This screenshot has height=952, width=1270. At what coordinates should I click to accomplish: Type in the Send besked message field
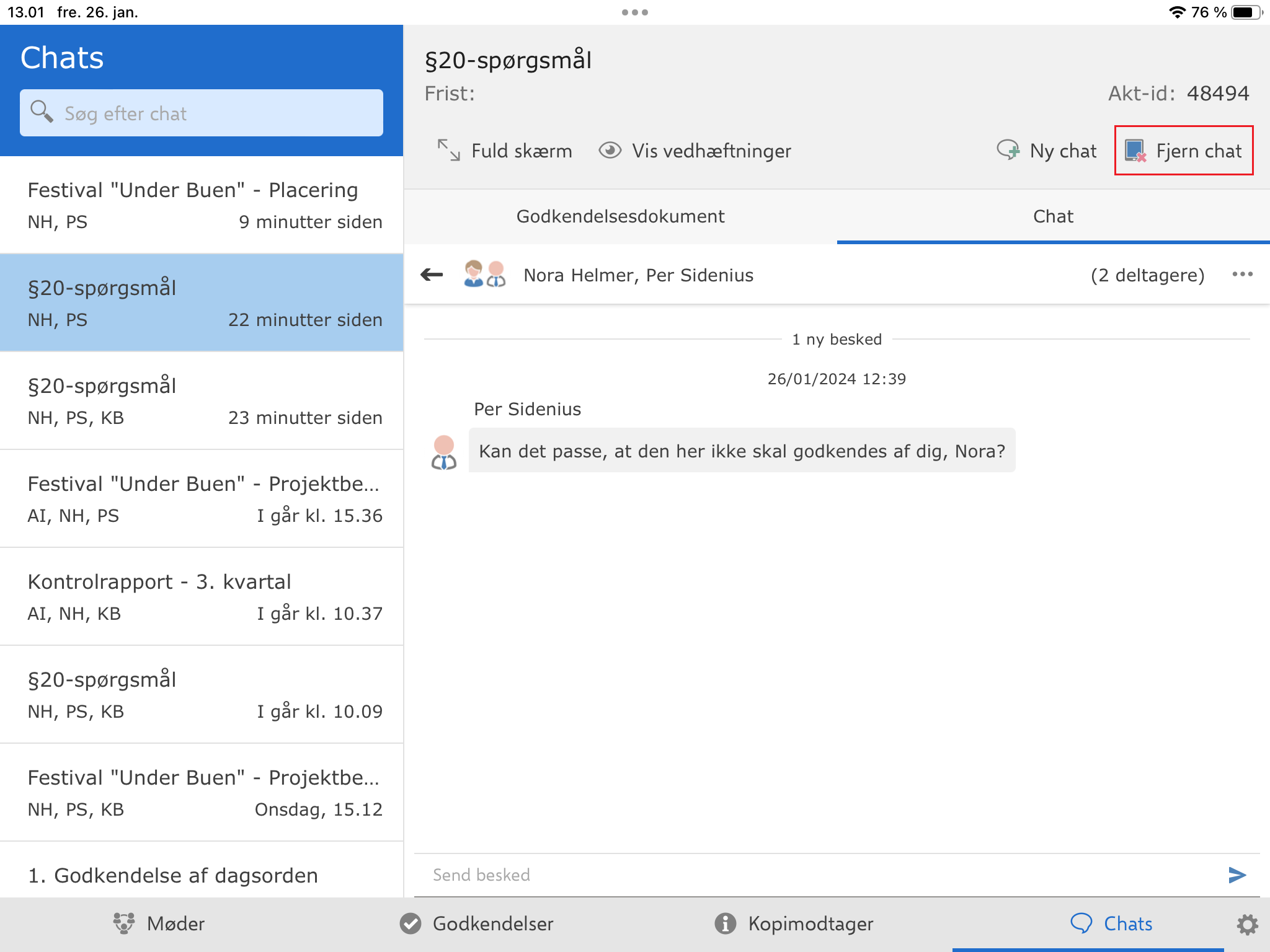(x=806, y=875)
